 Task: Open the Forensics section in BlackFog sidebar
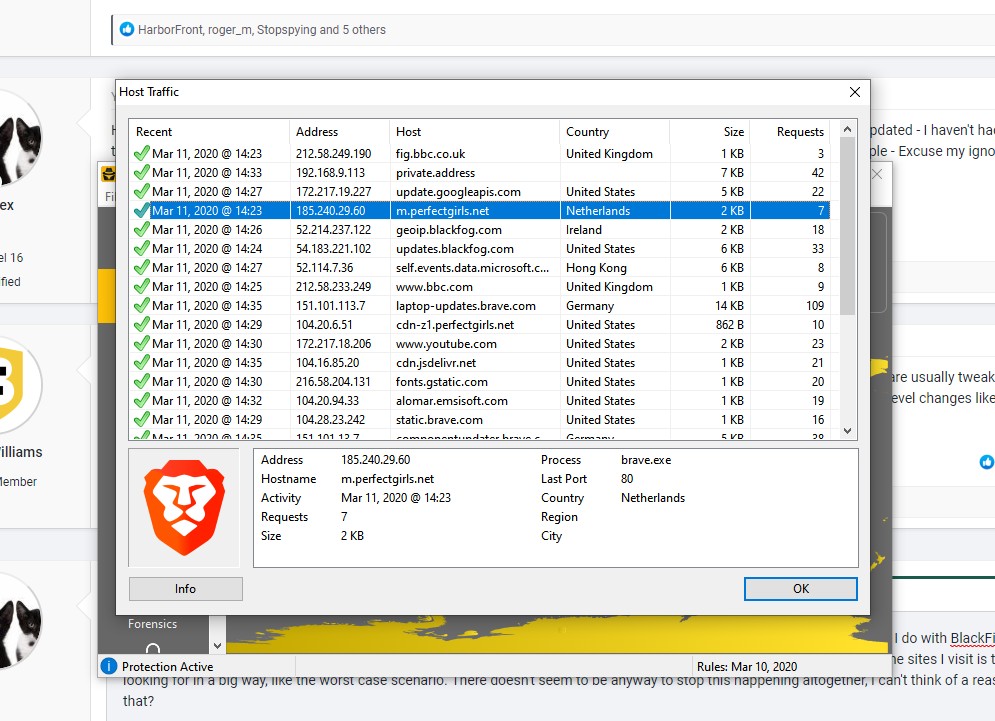(152, 624)
